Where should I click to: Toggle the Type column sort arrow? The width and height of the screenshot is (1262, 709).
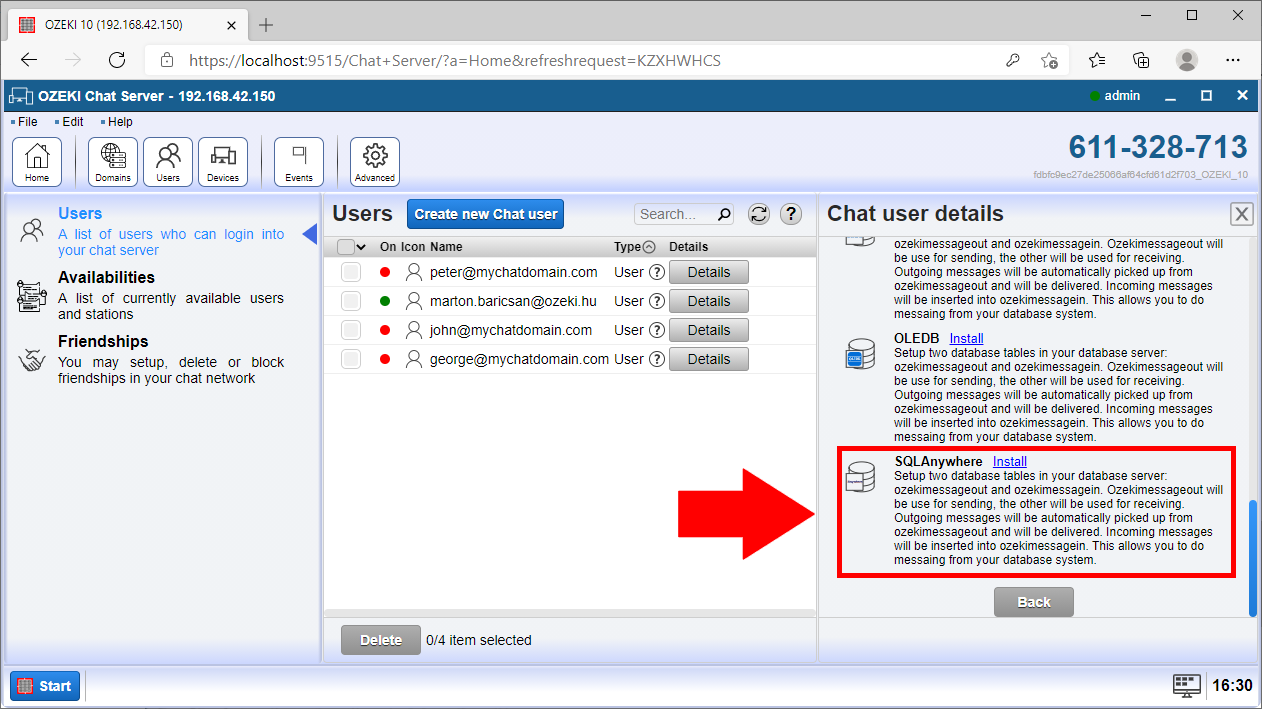pyautogui.click(x=649, y=247)
